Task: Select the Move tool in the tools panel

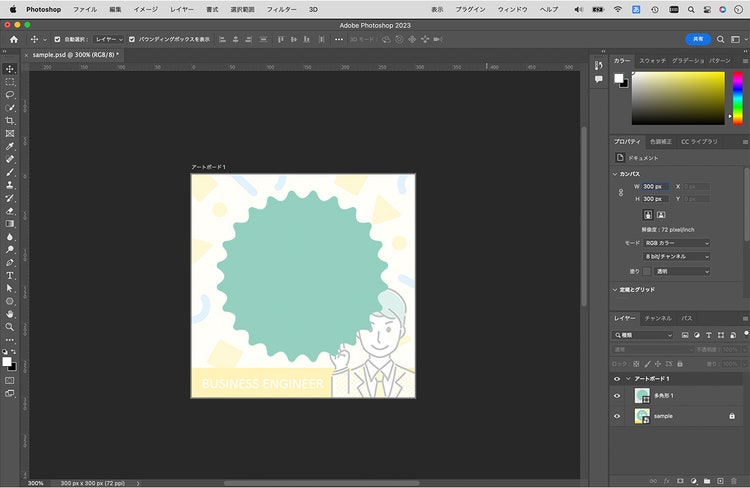Action: 10,69
